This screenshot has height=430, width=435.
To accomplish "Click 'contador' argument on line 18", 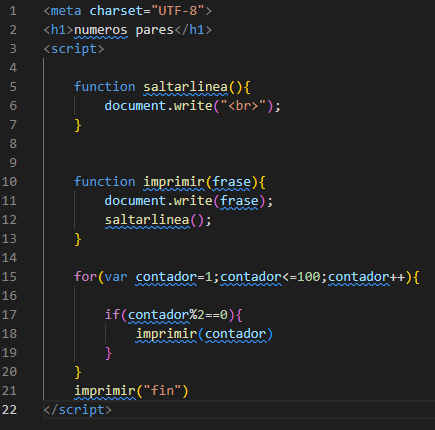I will coord(235,334).
